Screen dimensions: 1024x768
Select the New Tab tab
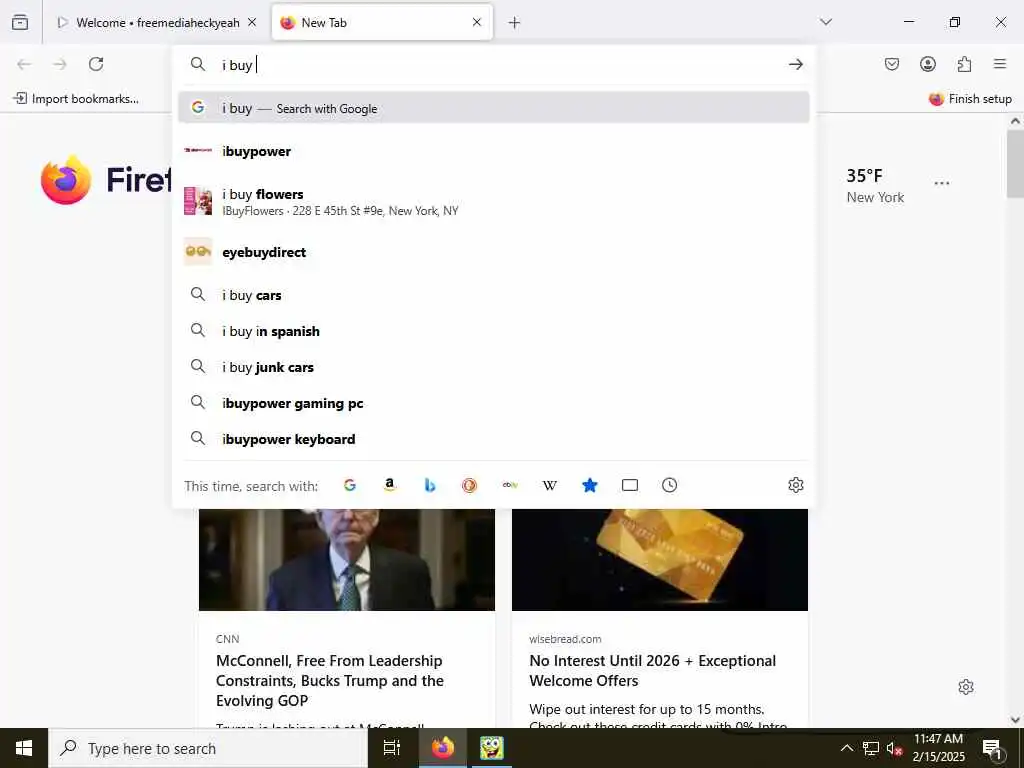382,22
